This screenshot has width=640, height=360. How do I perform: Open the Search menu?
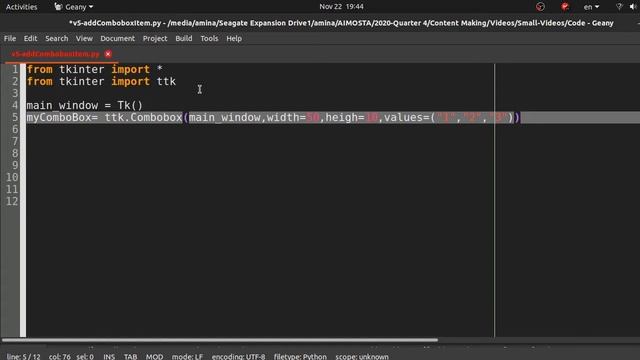57,38
